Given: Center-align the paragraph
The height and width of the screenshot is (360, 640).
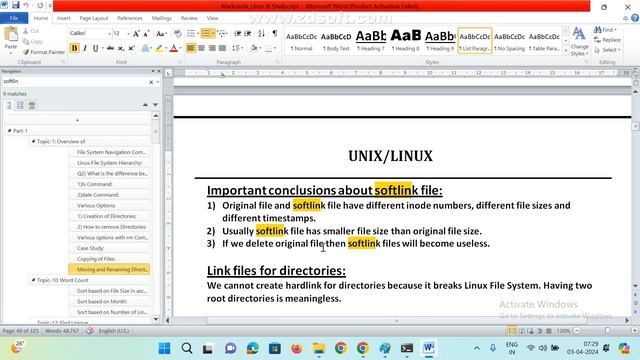Looking at the screenshot, I should coord(201,48).
